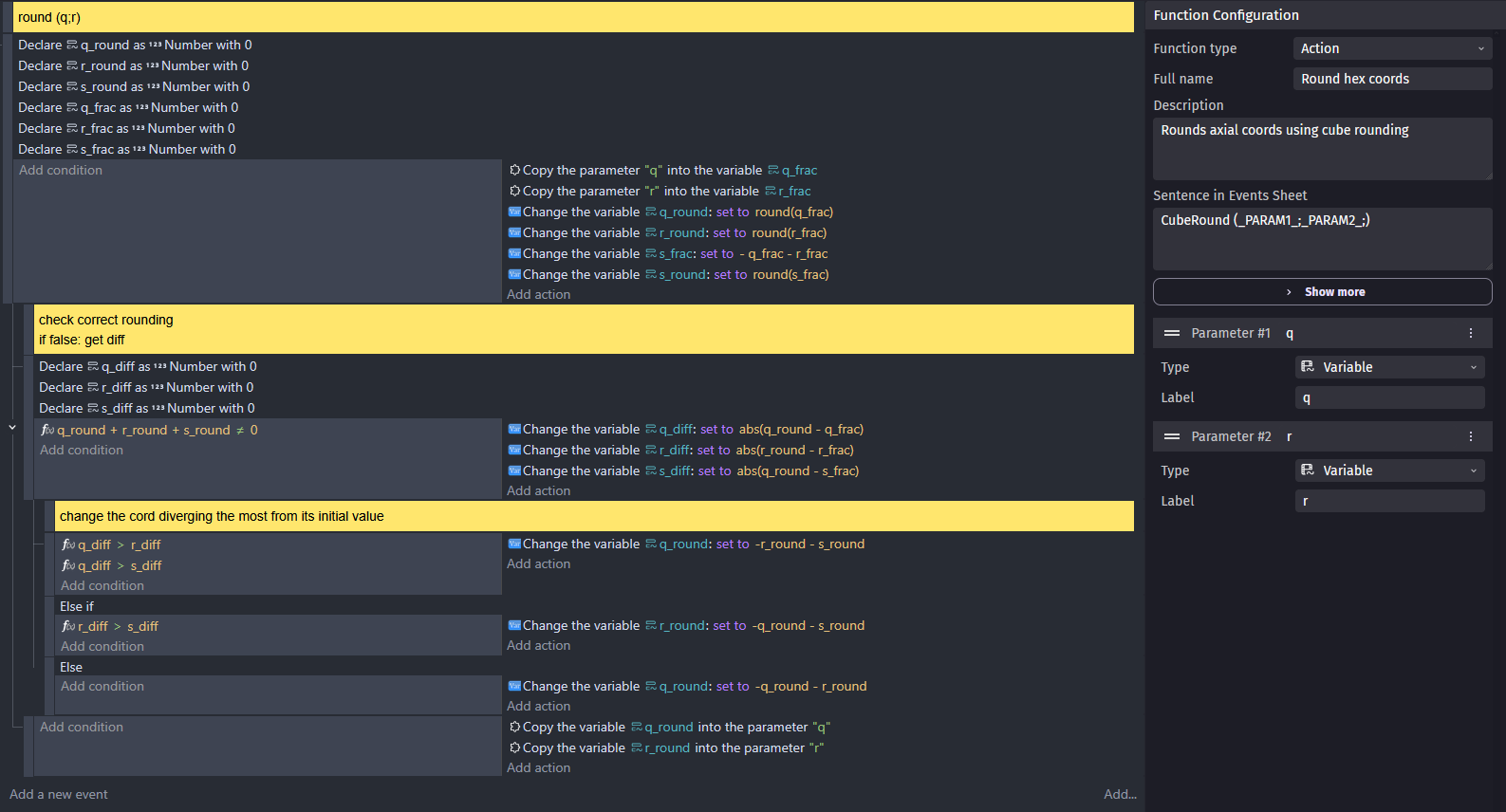Click the gear icon of Copy variable q_round action
Viewport: 1506px width, 812px height.
514,728
